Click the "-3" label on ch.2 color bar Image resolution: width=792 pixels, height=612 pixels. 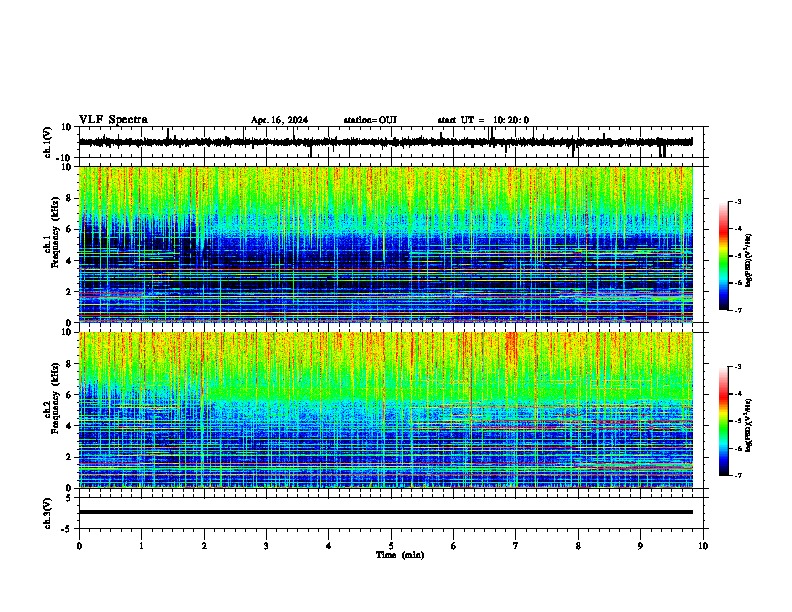738,367
